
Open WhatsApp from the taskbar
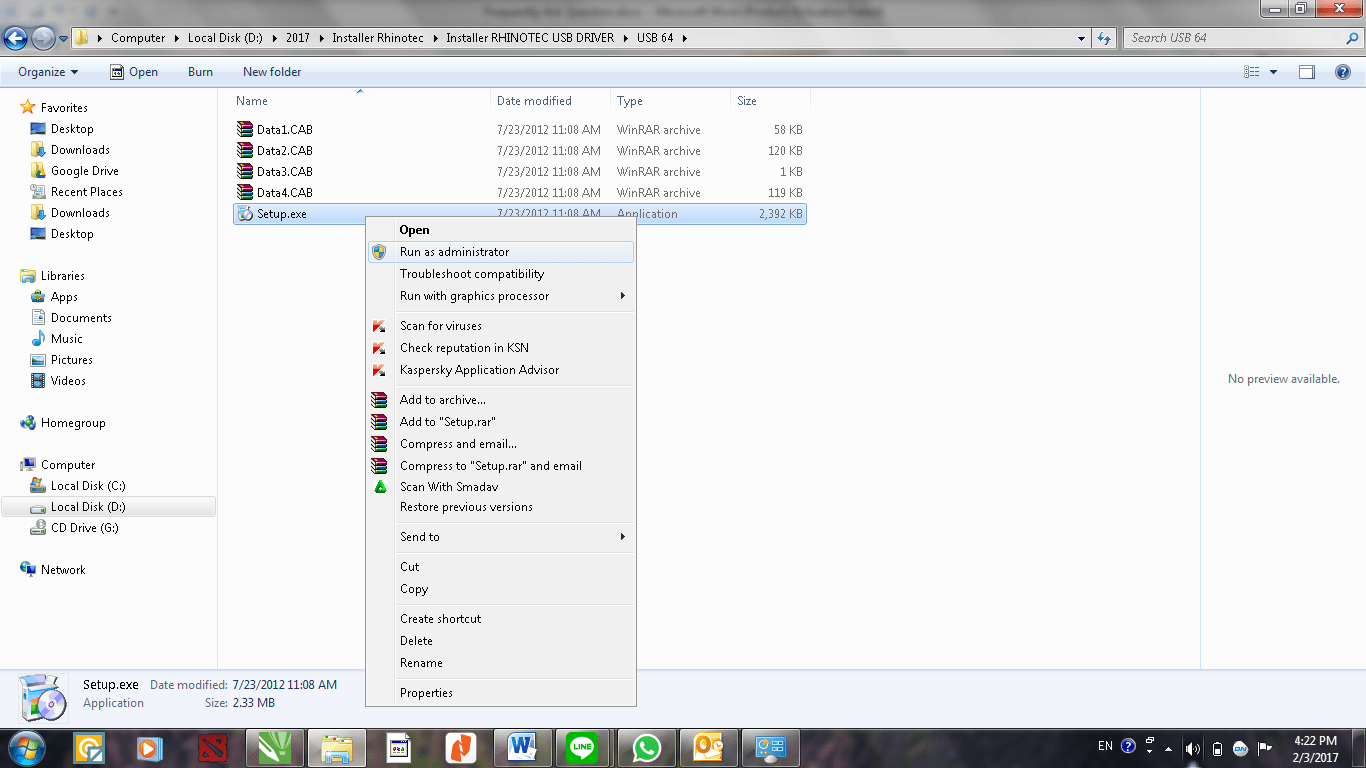pyautogui.click(x=647, y=747)
